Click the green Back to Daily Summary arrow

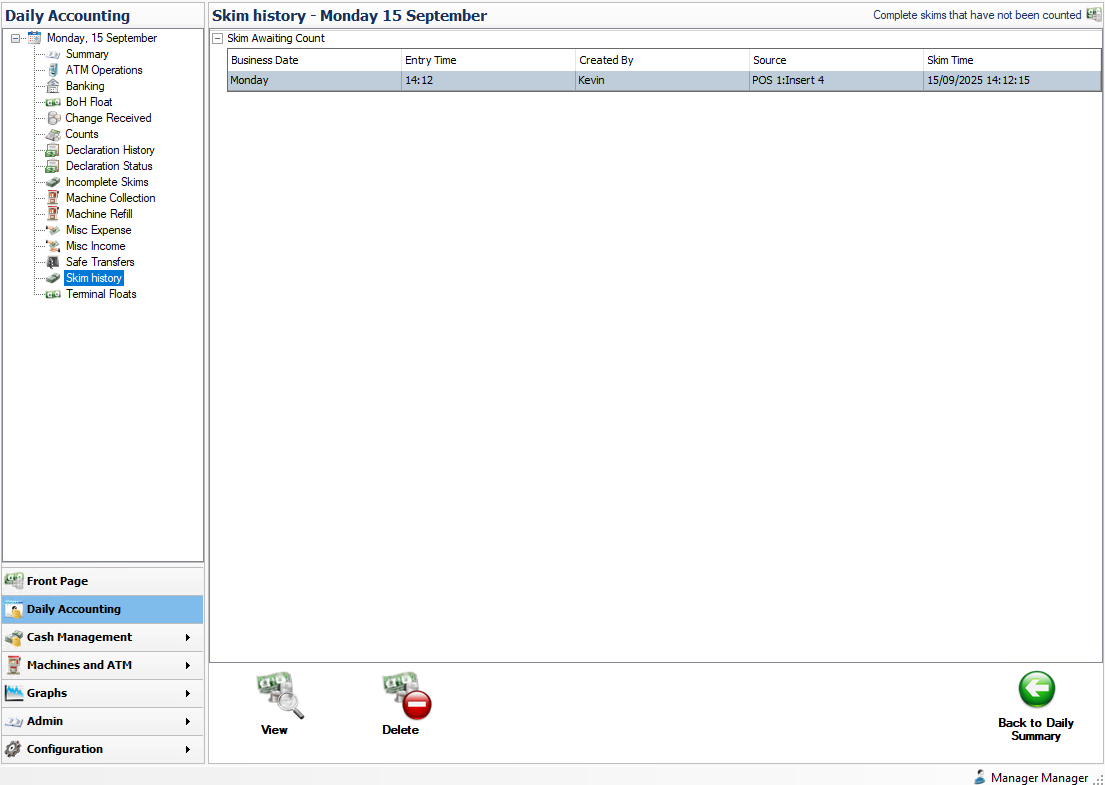click(1036, 690)
